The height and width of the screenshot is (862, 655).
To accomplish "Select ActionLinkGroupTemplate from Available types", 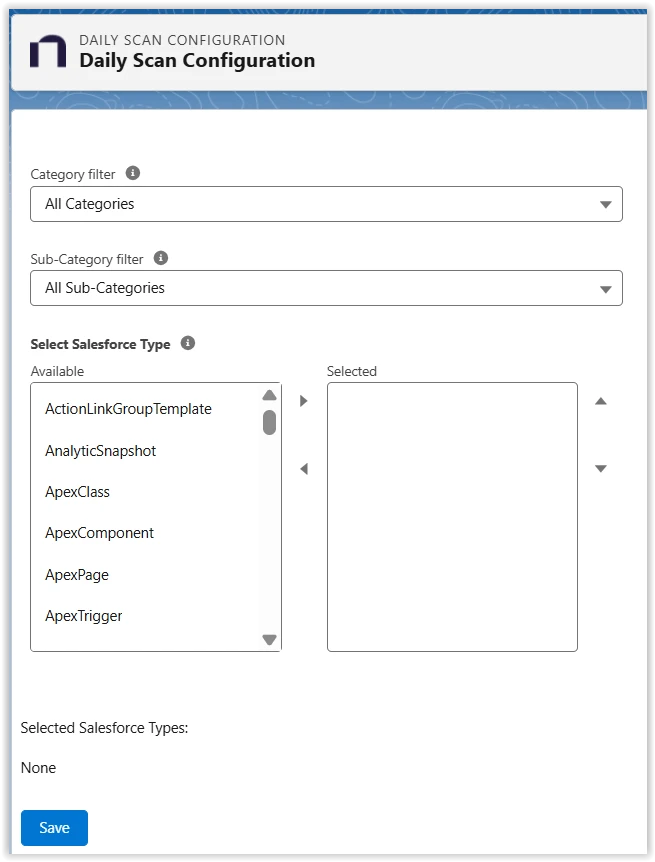I will 128,408.
